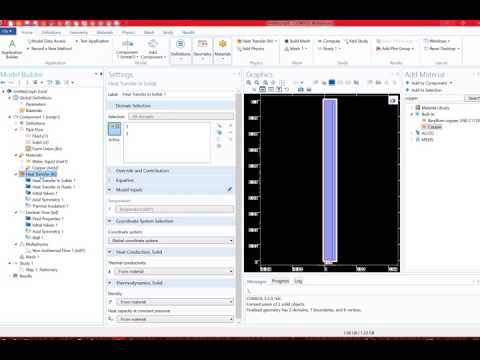Switch to the Home ribbon tab

pyautogui.click(x=27, y=32)
